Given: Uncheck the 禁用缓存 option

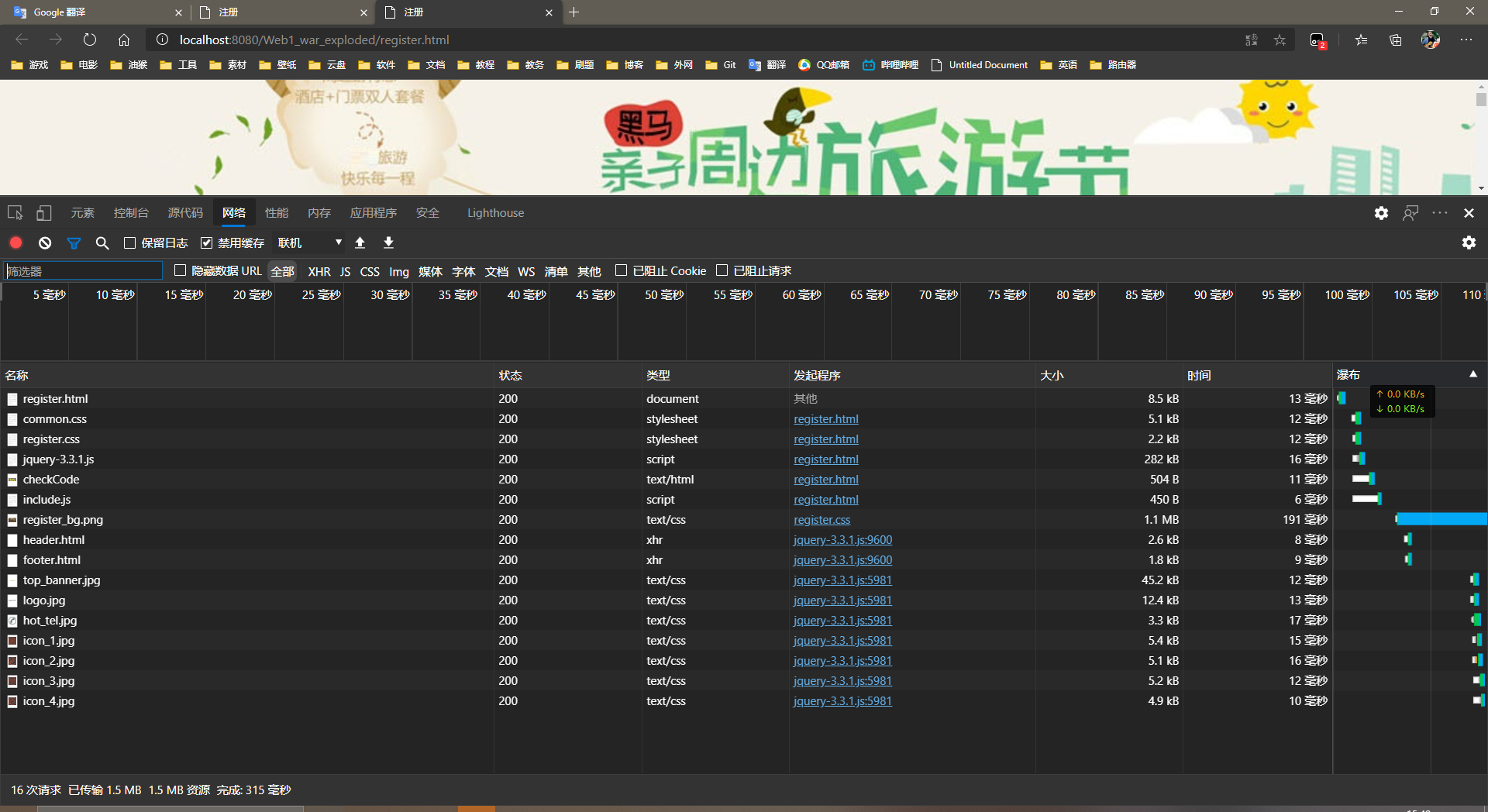Looking at the screenshot, I should [206, 243].
